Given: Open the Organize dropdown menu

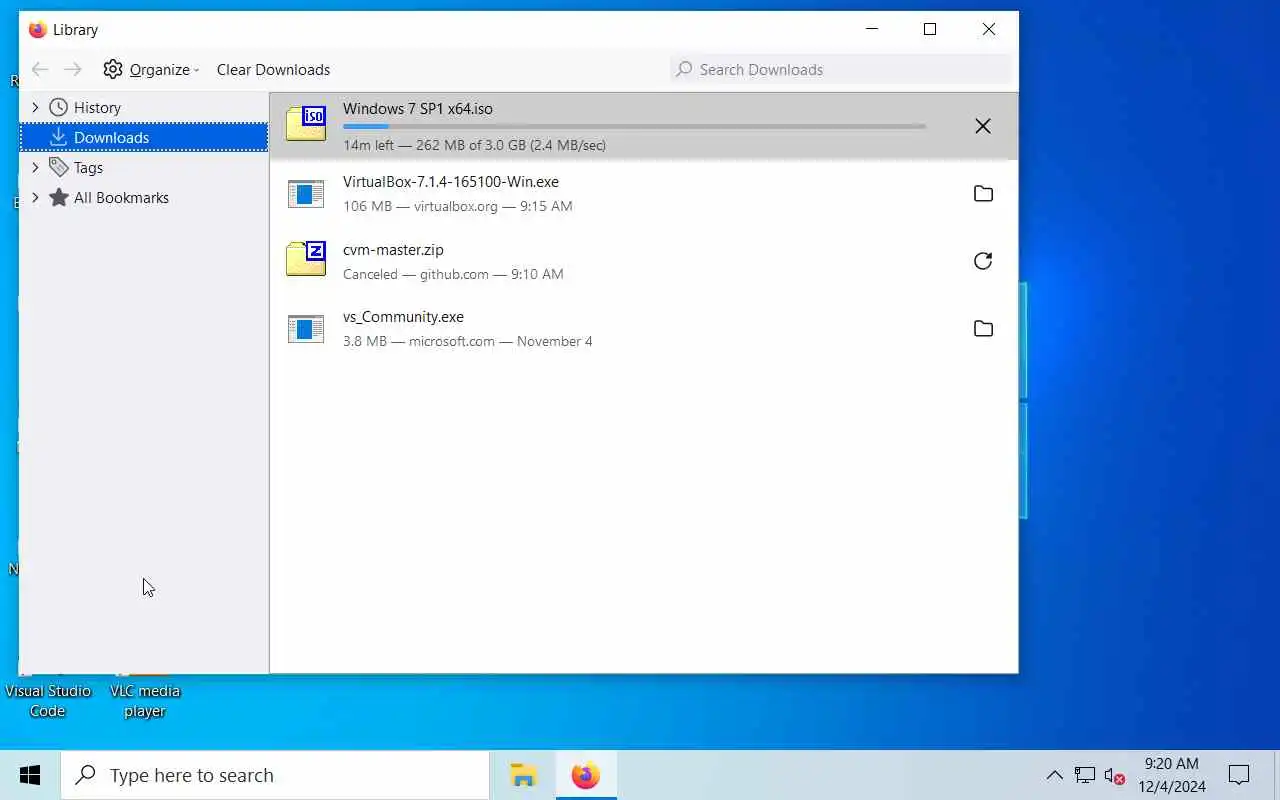Looking at the screenshot, I should pyautogui.click(x=151, y=69).
